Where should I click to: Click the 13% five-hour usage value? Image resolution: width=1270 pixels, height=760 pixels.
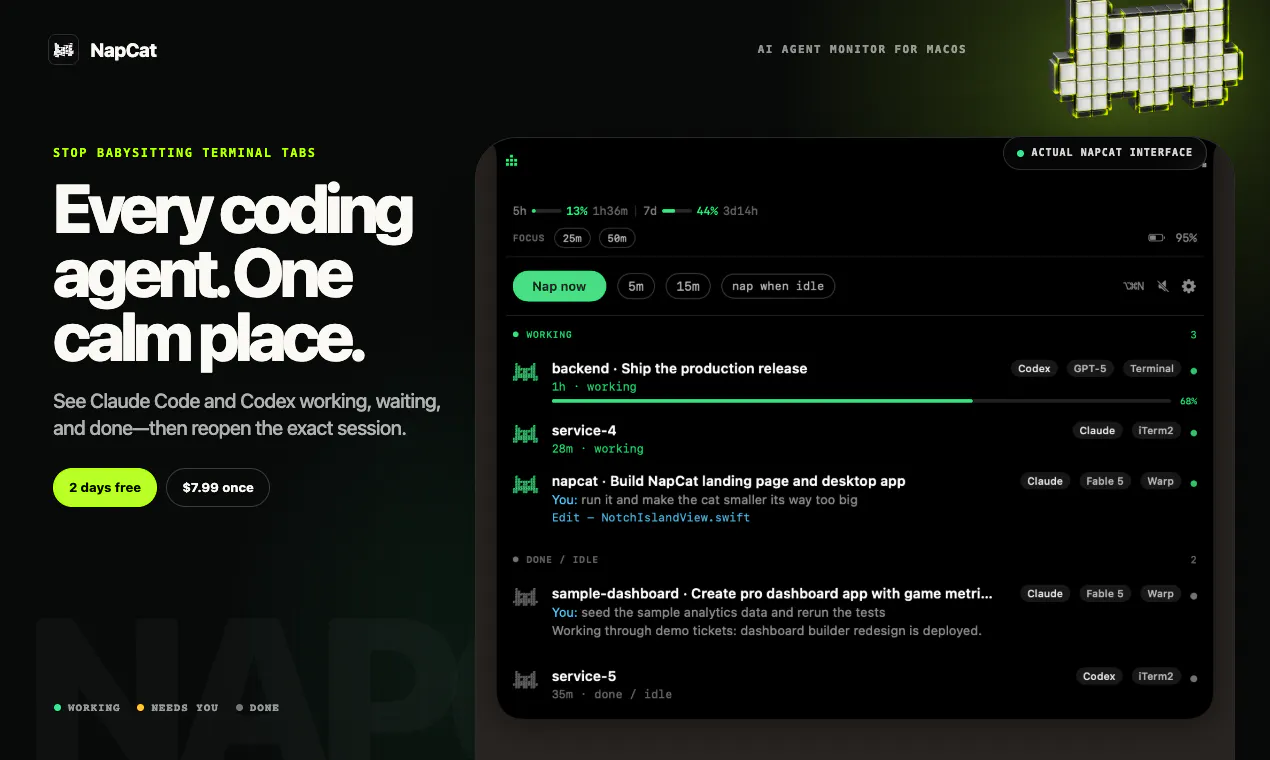tap(577, 211)
